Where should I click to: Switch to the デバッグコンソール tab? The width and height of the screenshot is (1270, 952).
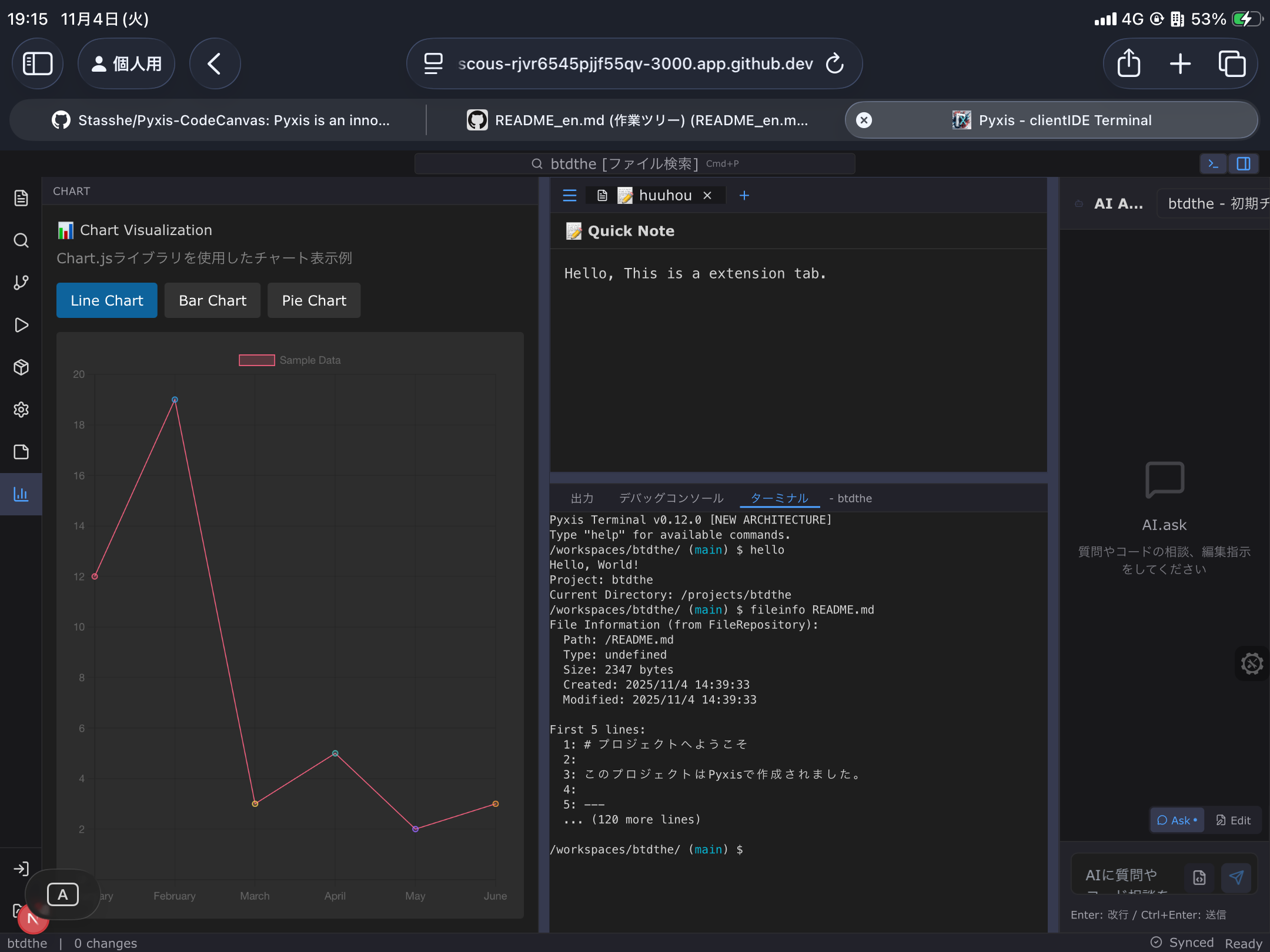671,498
